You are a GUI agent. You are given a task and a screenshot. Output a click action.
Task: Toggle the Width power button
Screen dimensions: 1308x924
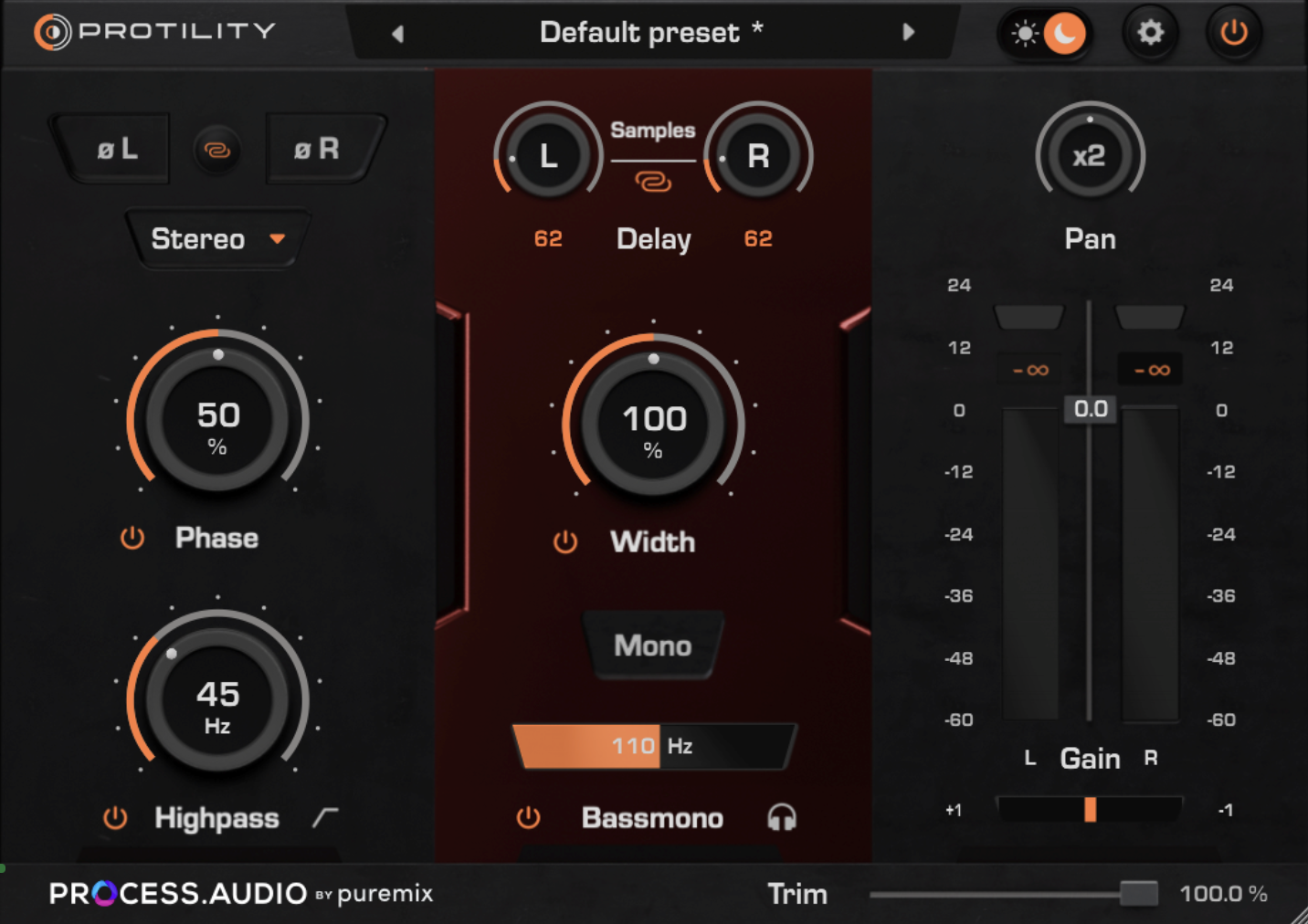pos(565,542)
